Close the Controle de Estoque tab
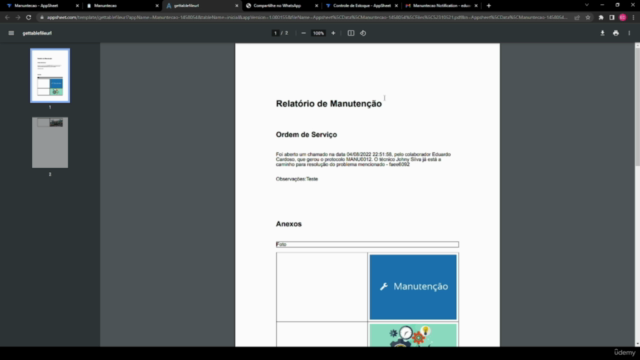The height and width of the screenshot is (360, 640). (x=396, y=6)
